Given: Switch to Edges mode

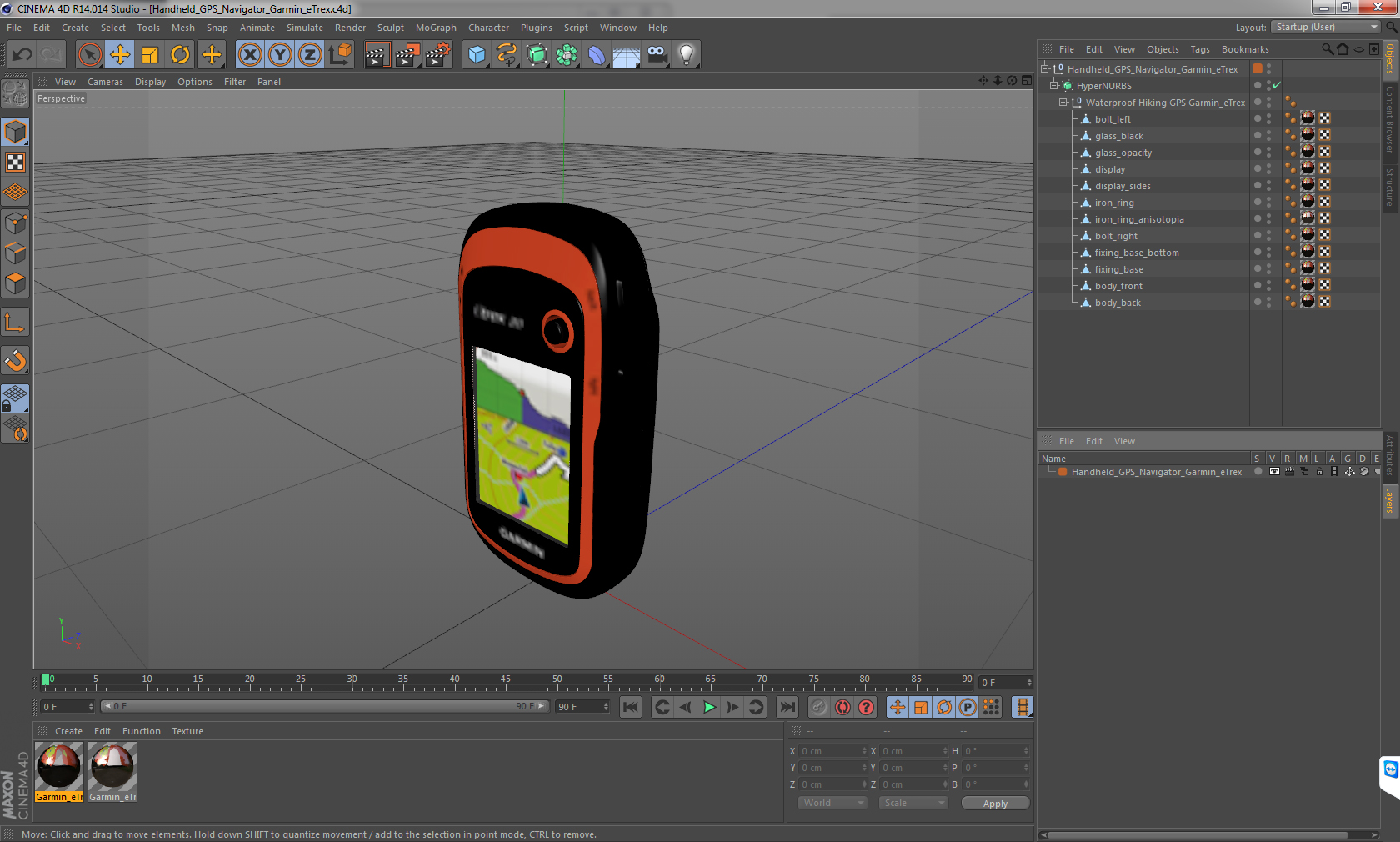Looking at the screenshot, I should (16, 253).
